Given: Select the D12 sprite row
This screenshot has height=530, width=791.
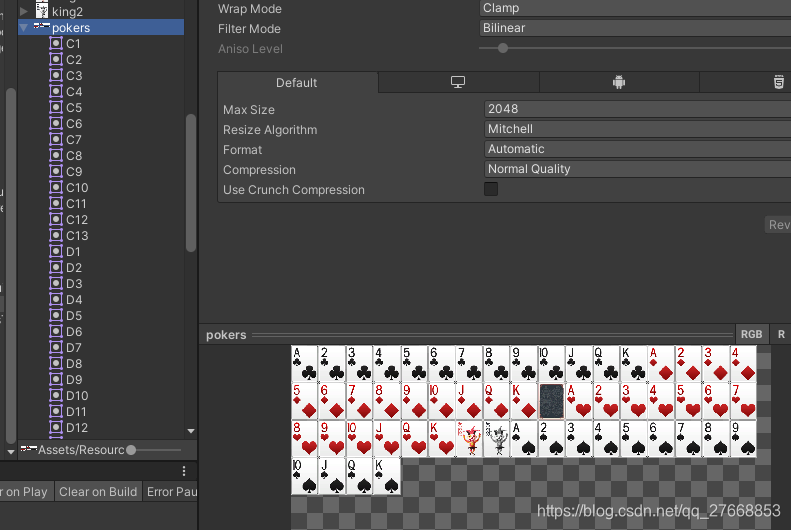Looking at the screenshot, I should [x=101, y=428].
